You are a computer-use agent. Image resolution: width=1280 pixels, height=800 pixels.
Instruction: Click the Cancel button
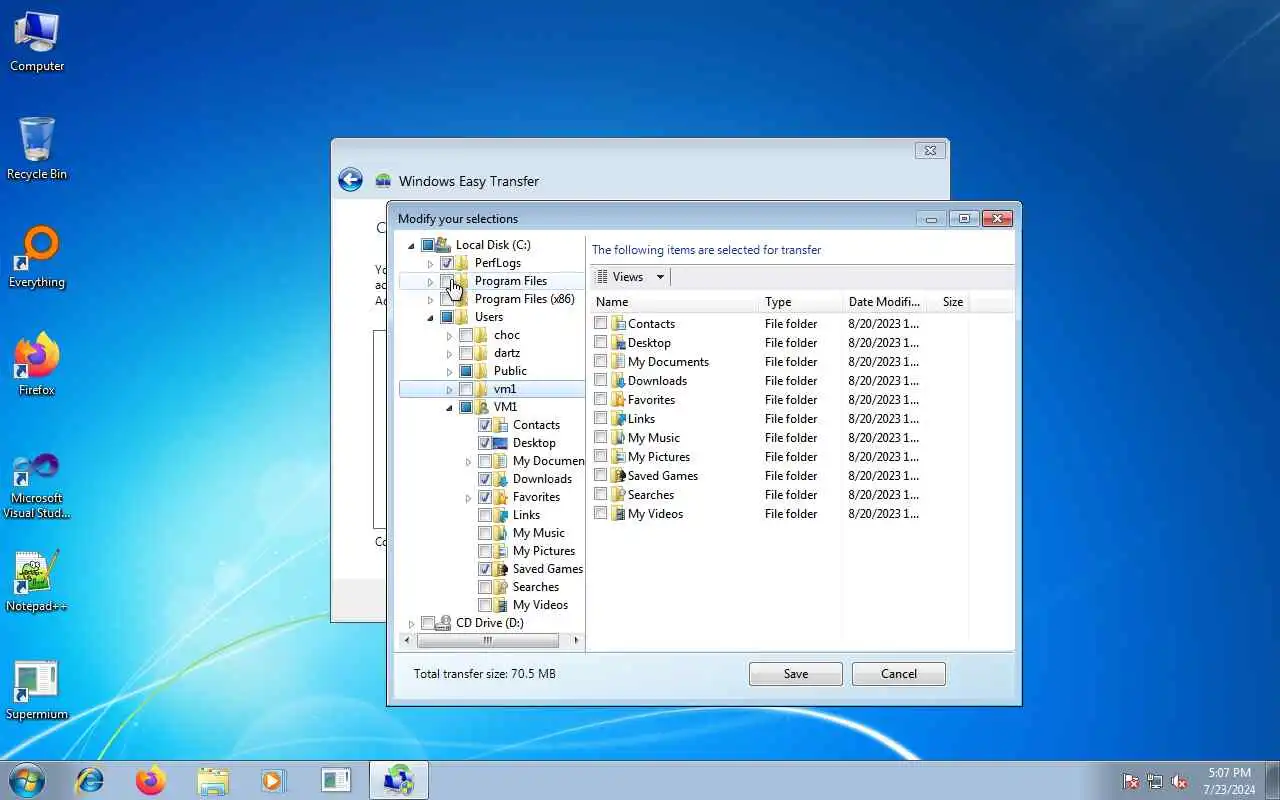pyautogui.click(x=899, y=674)
